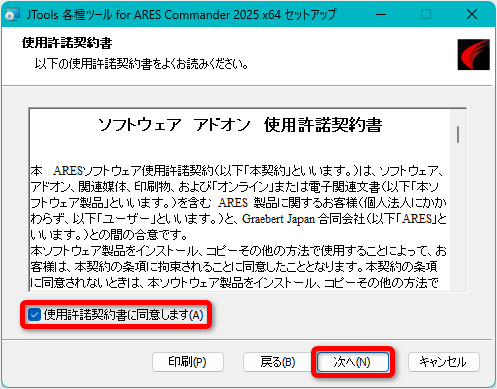
Task: Click the license text scrollbar thumb
Action: 458,135
